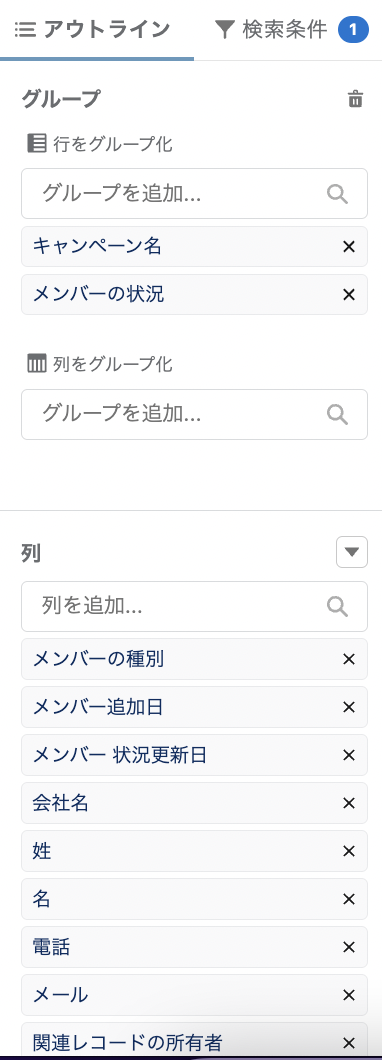
Task: Click the column grouping グループを追加 input
Action: tap(195, 414)
